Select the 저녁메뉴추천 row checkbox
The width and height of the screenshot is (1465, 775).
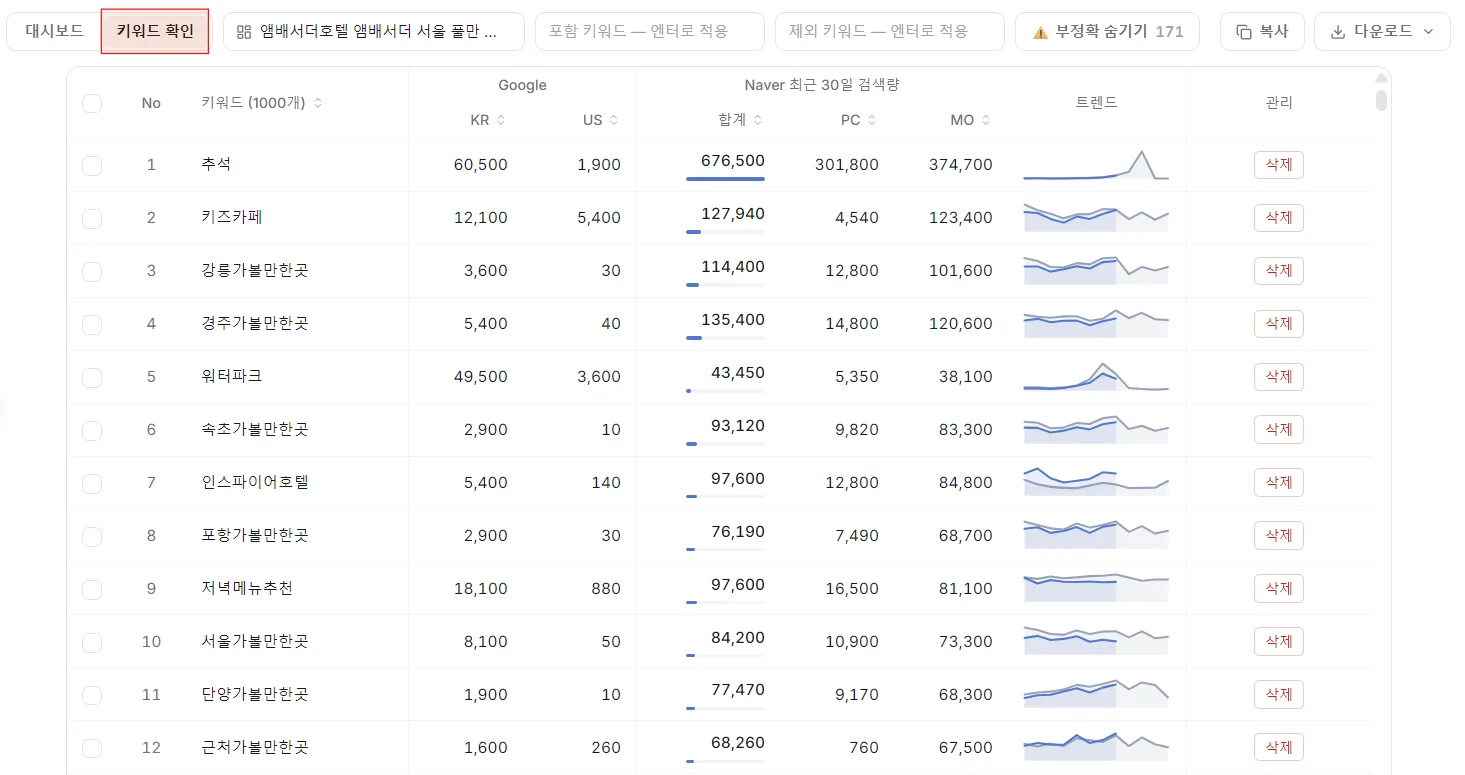(x=92, y=589)
